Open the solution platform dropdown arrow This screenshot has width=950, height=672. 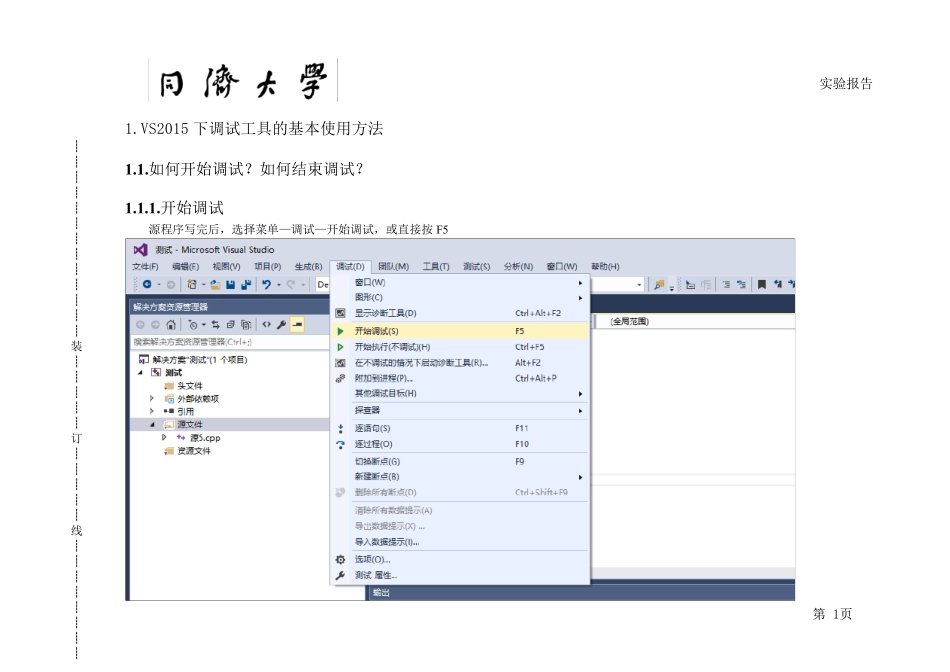point(639,285)
